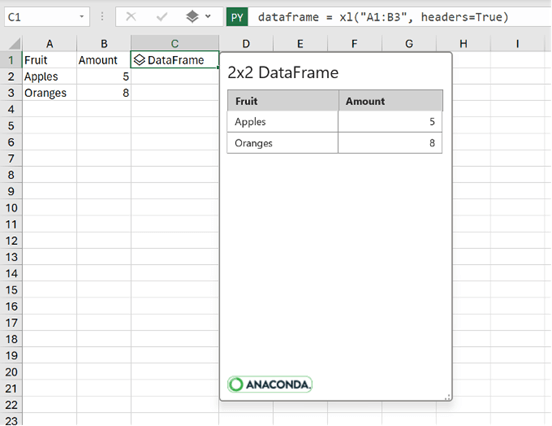
Task: Click the Anaconda logo in the card
Action: point(270,384)
